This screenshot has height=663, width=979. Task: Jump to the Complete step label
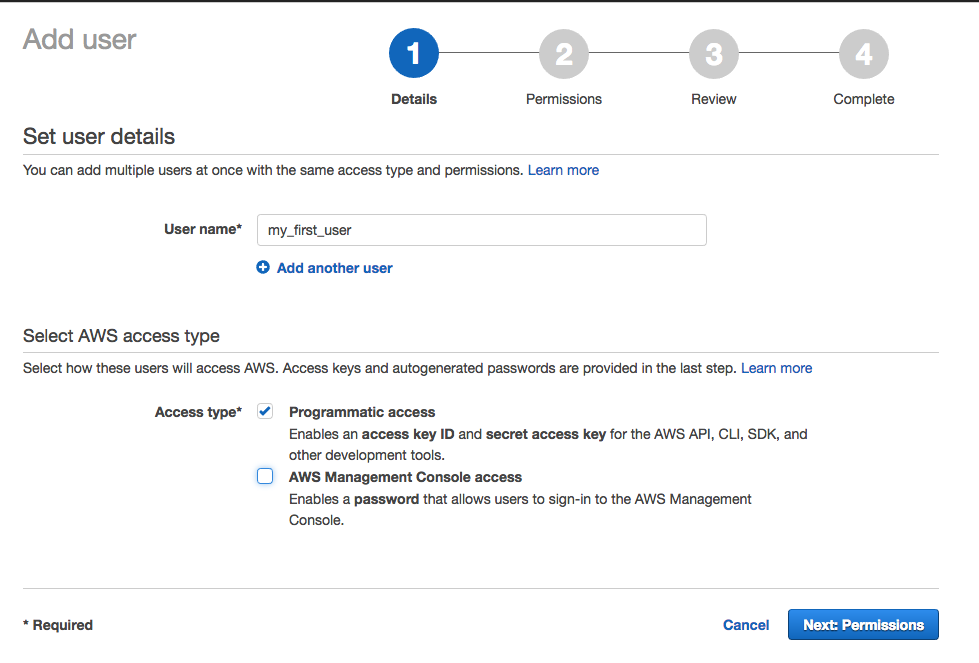[x=864, y=99]
